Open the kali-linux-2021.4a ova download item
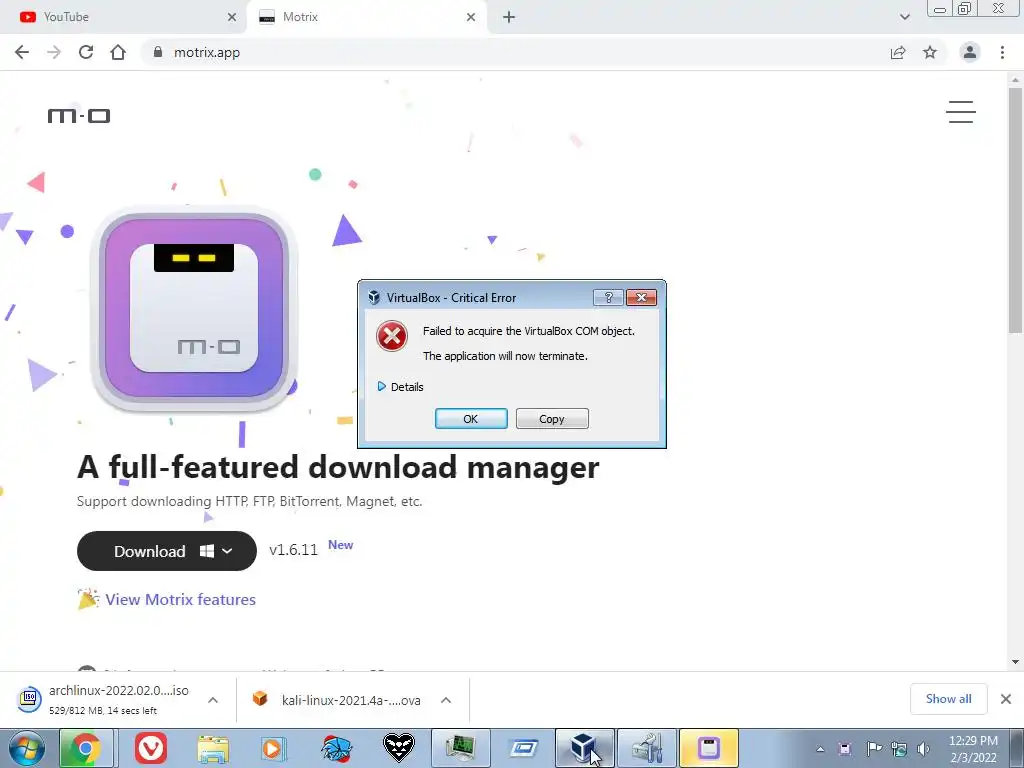Viewport: 1024px width, 768px height. tap(338, 700)
